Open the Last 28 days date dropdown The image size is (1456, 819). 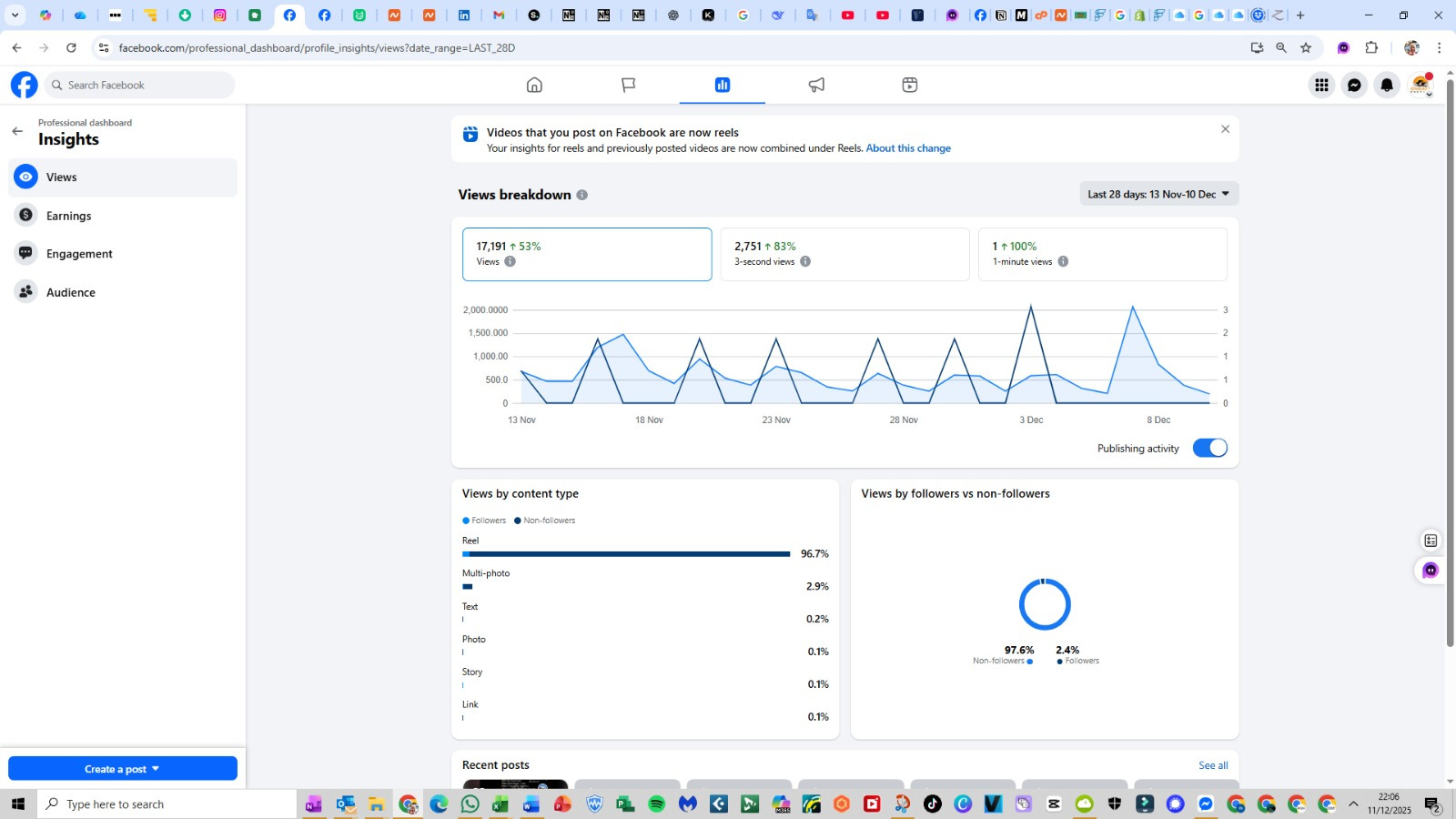(1158, 194)
